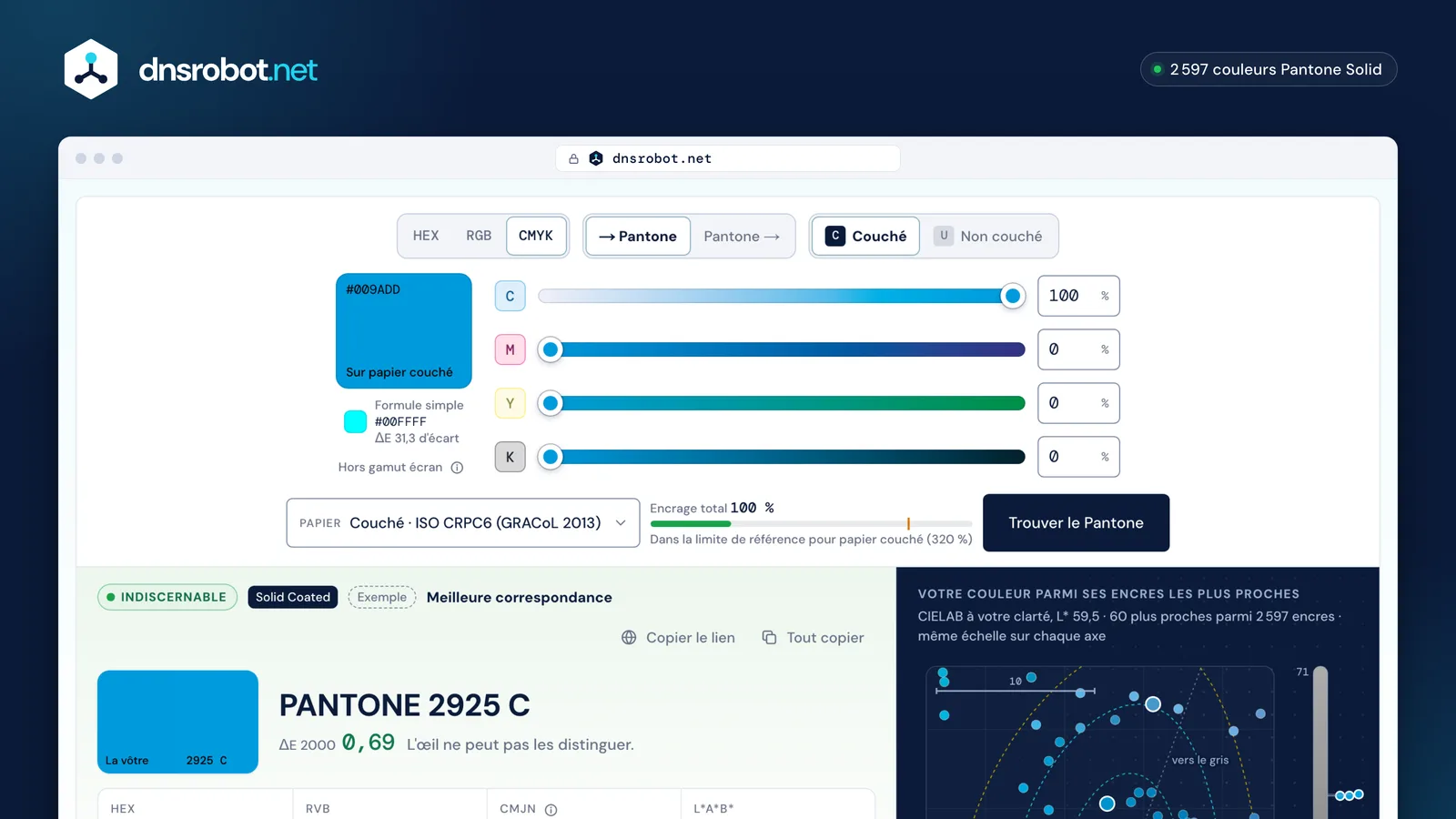This screenshot has height=819, width=1456.
Task: Click the magenta slider handle
Action: point(551,349)
